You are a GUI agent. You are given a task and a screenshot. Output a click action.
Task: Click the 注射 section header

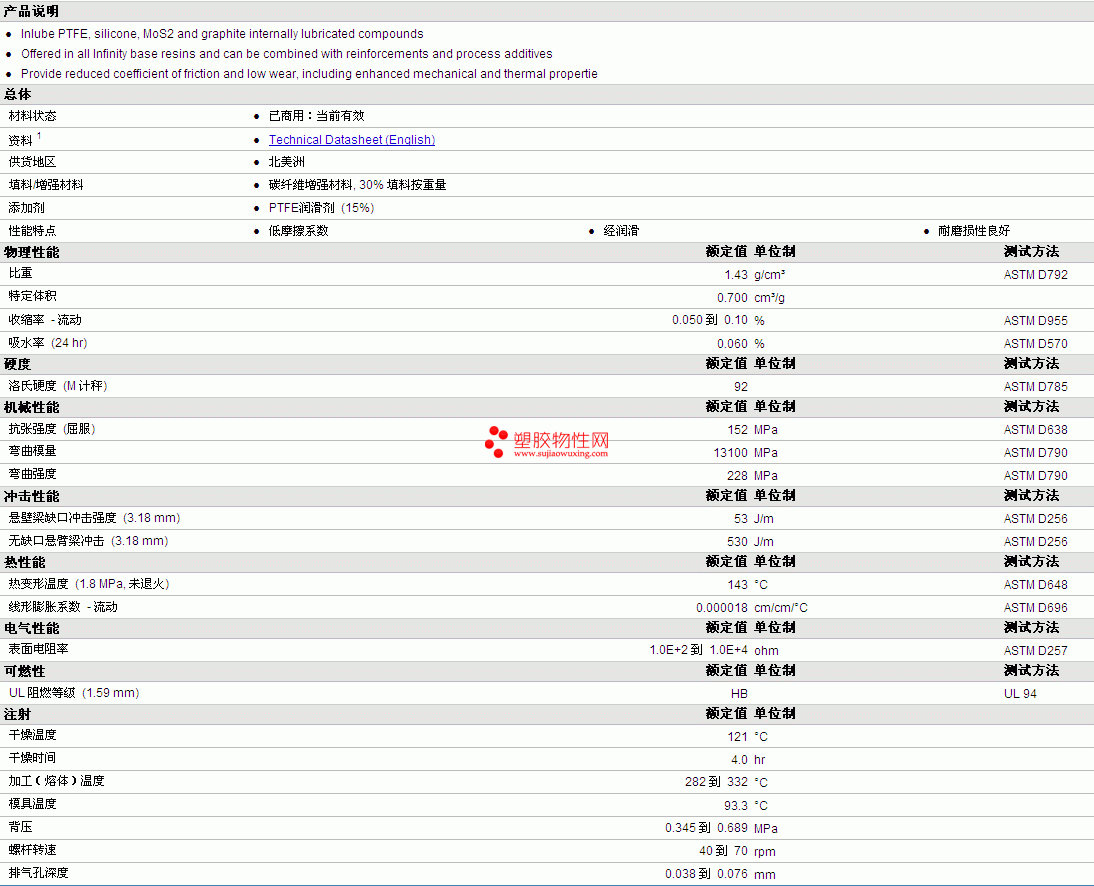(x=17, y=714)
